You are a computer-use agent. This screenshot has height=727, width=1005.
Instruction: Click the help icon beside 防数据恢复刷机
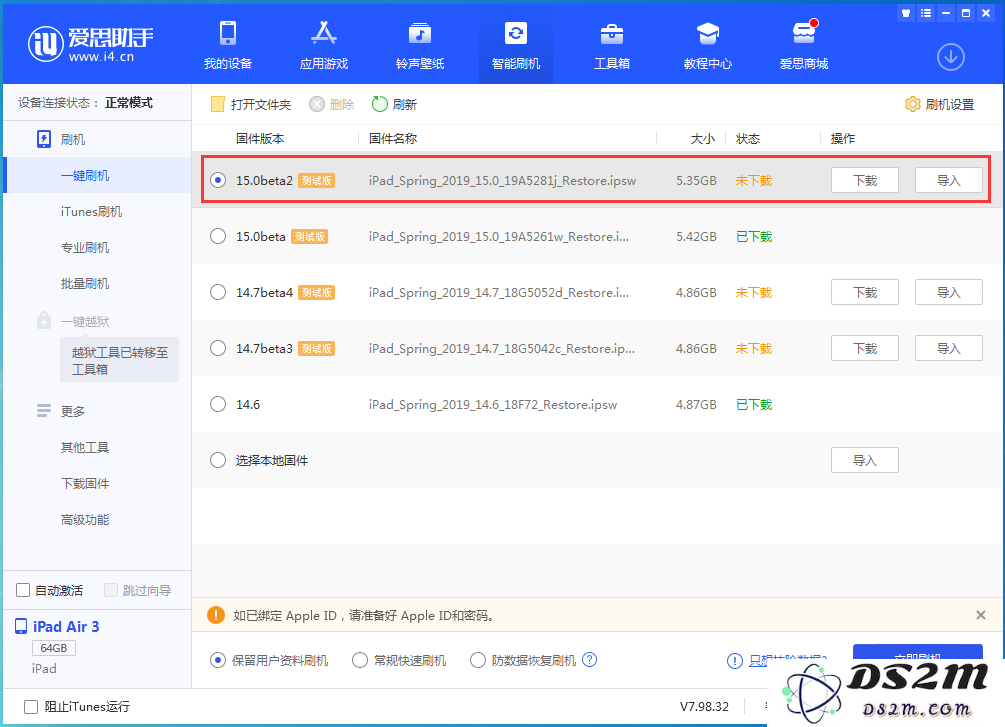pos(589,660)
